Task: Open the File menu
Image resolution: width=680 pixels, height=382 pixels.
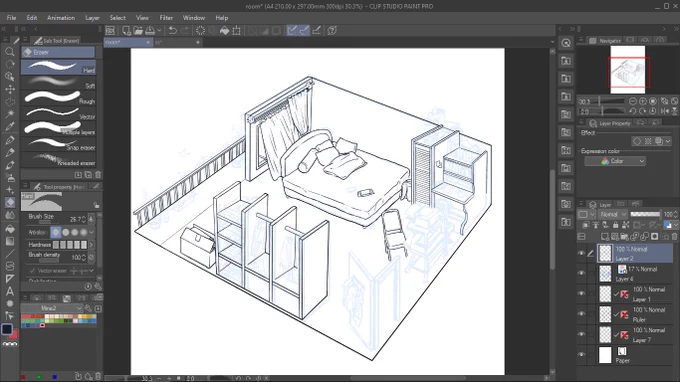Action: tap(11, 18)
